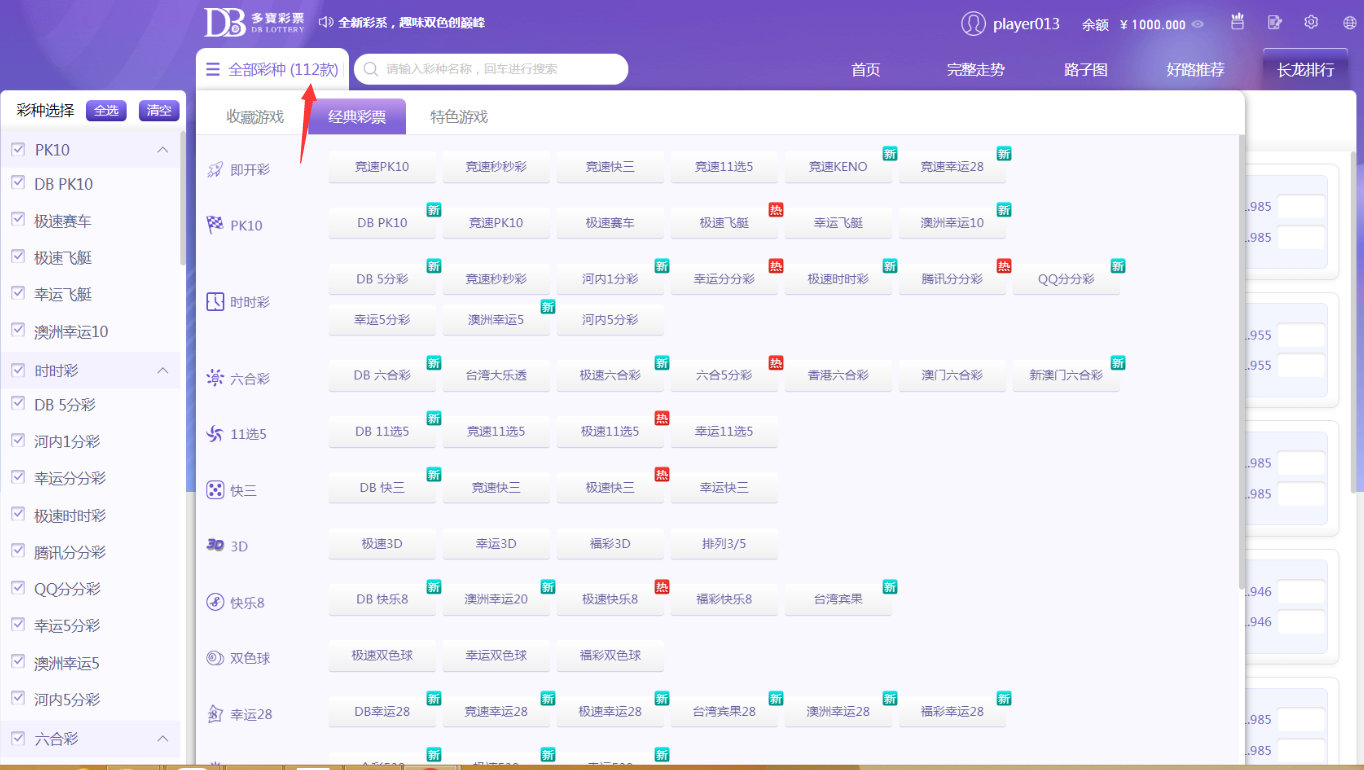Click the pencil-holder icon in header

1237,22
